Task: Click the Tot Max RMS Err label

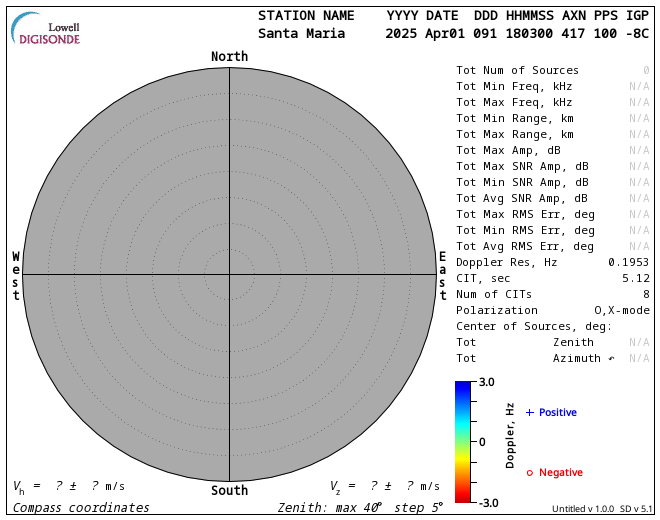Action: coord(525,214)
